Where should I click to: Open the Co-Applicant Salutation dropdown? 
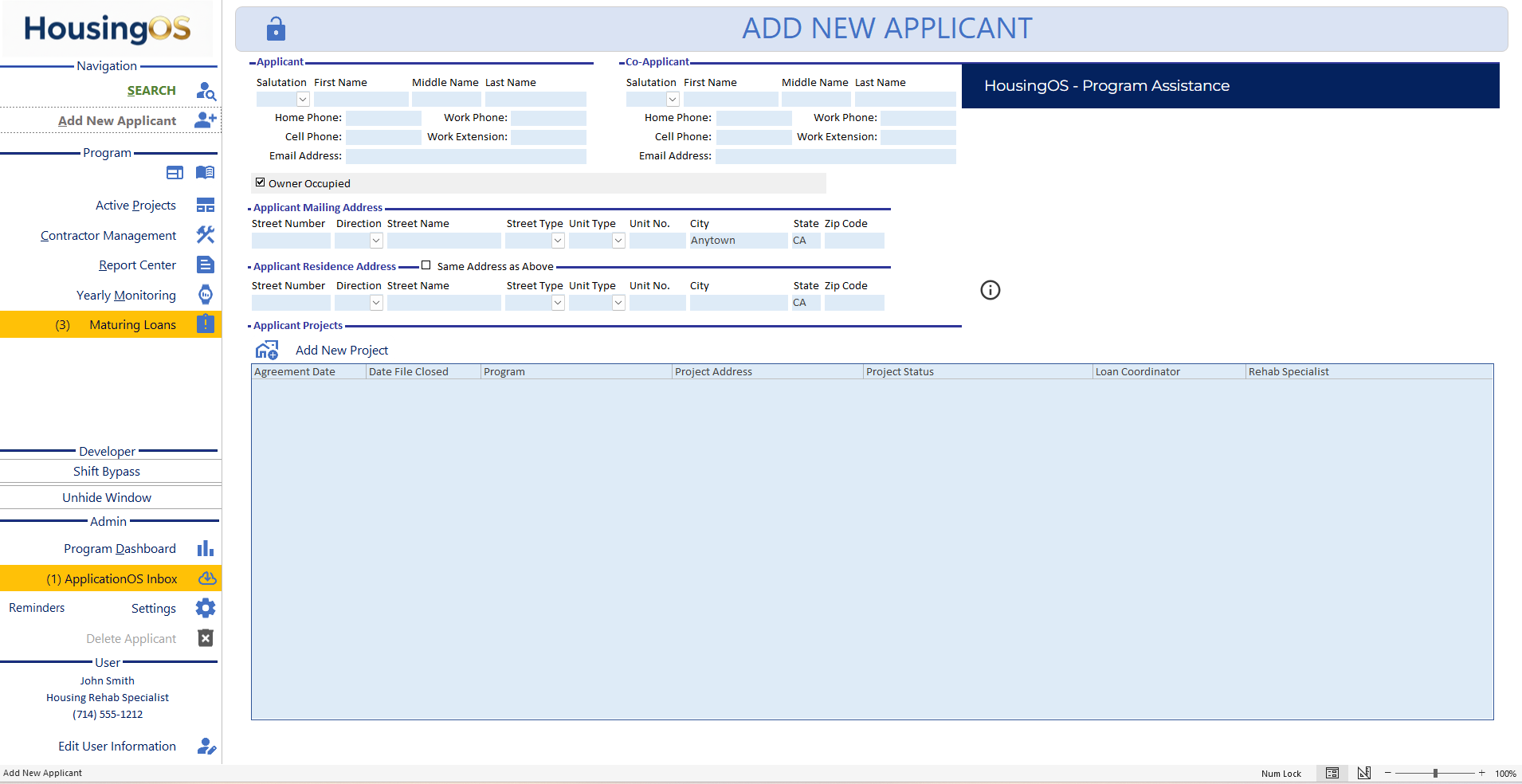[x=673, y=100]
